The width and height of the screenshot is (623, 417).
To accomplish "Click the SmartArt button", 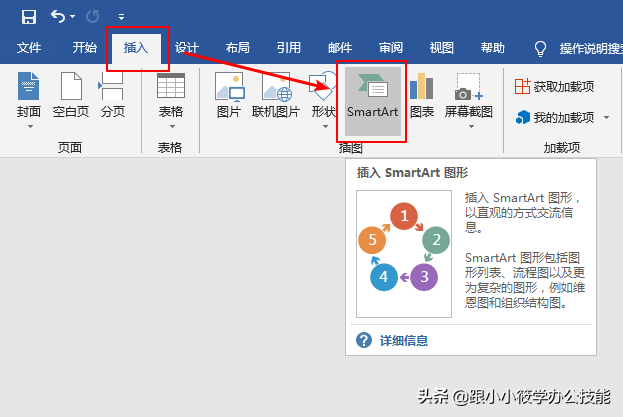I will (x=373, y=101).
